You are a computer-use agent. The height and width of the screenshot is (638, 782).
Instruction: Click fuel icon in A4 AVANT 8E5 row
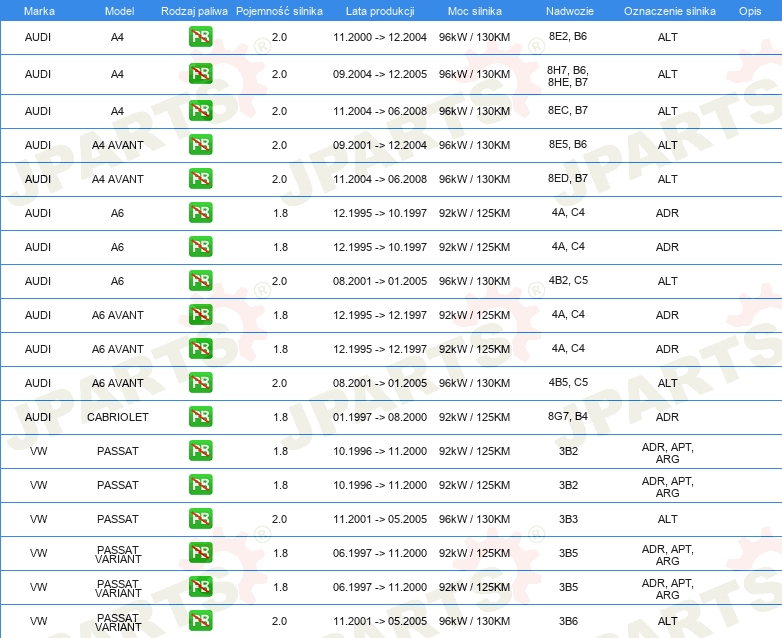pyautogui.click(x=200, y=145)
